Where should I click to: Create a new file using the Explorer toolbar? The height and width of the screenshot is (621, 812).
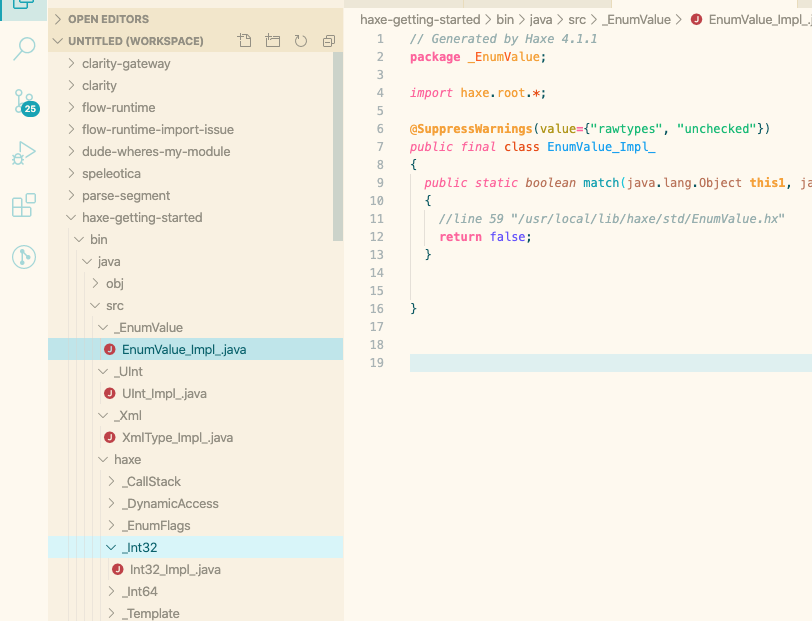[x=244, y=40]
